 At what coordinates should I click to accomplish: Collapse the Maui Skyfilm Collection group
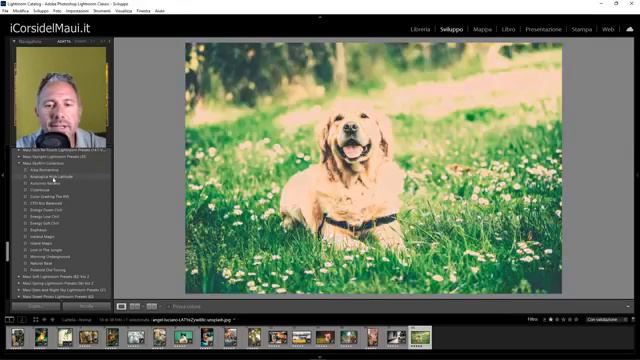point(19,163)
